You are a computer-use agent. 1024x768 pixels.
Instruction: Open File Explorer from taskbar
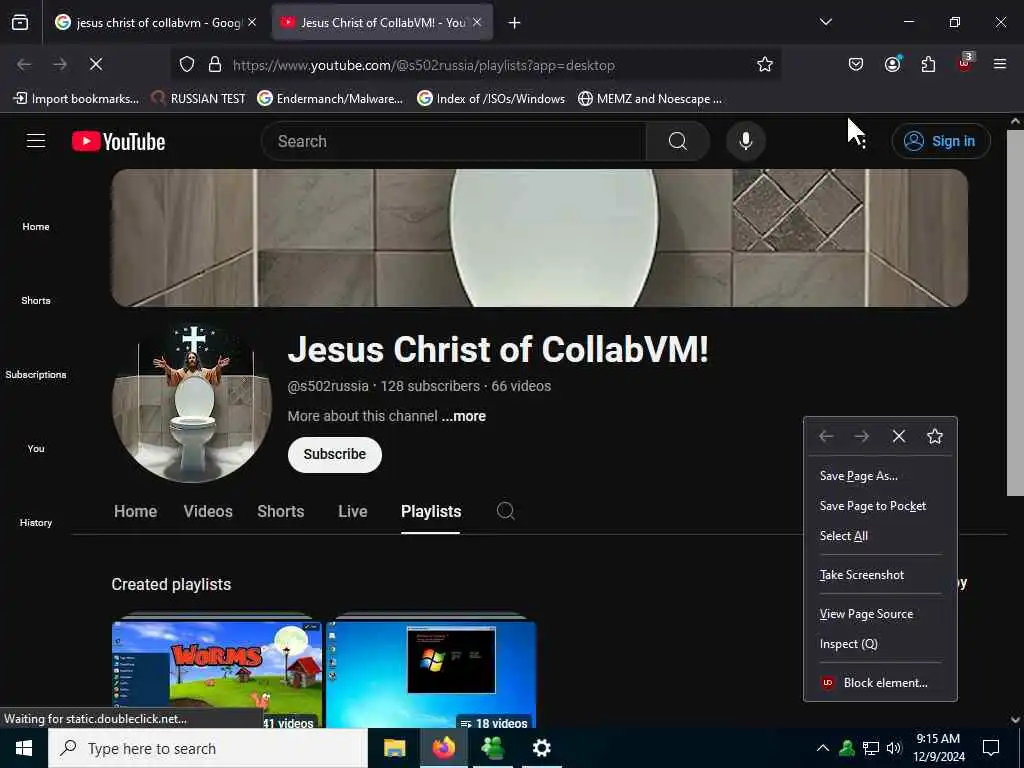[x=394, y=748]
